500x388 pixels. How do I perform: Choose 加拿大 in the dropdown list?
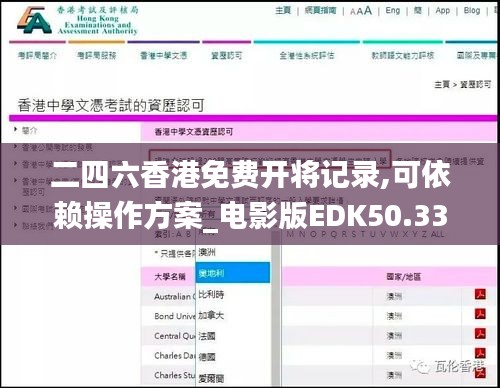pos(211,315)
